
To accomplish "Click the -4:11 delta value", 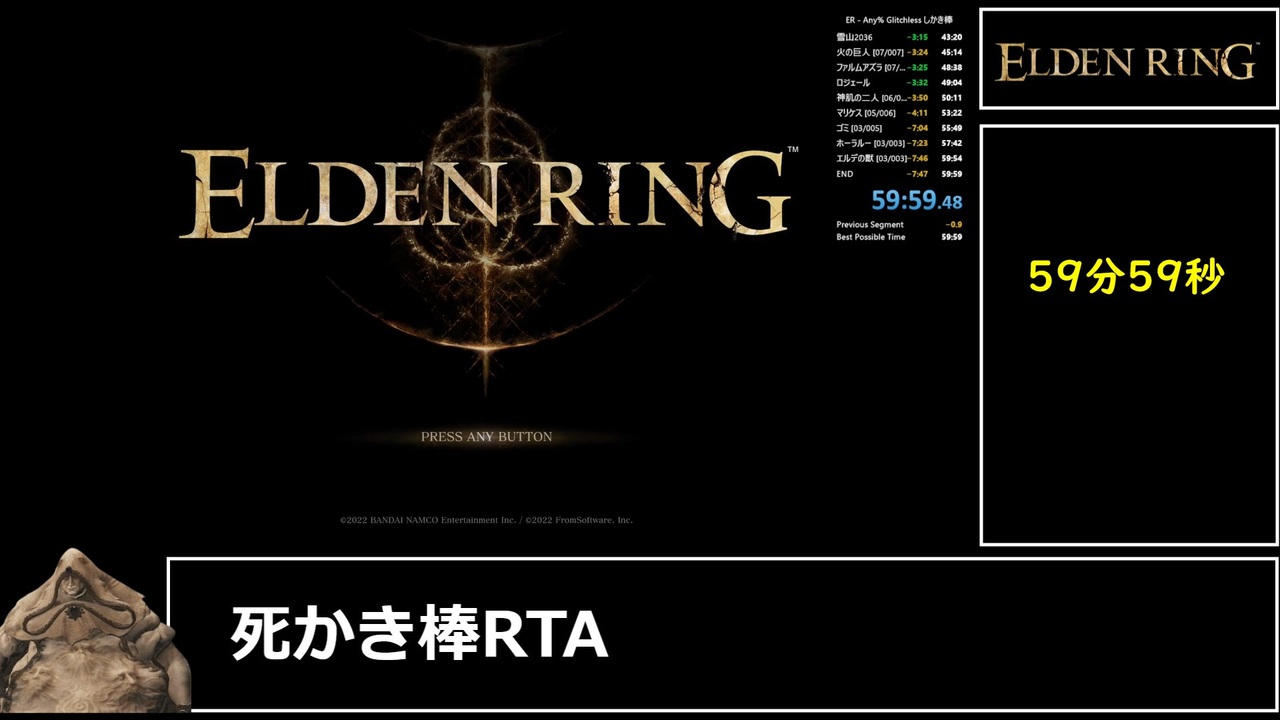I will tap(916, 113).
